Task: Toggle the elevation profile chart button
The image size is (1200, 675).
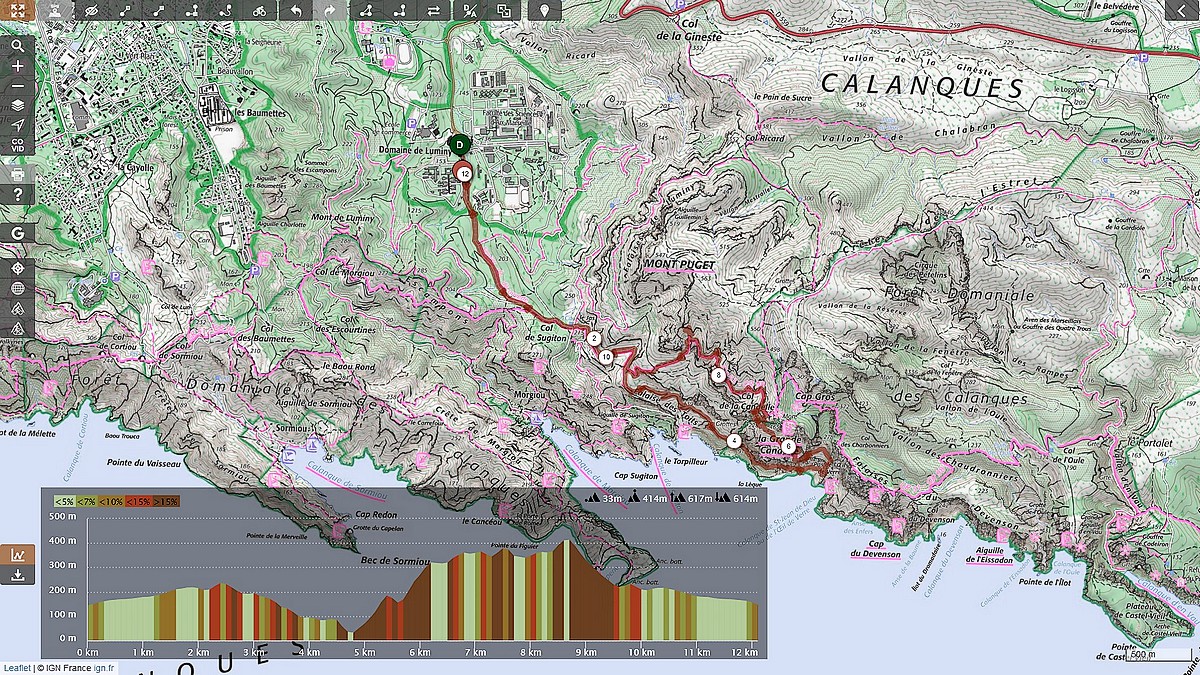Action: coord(17,555)
